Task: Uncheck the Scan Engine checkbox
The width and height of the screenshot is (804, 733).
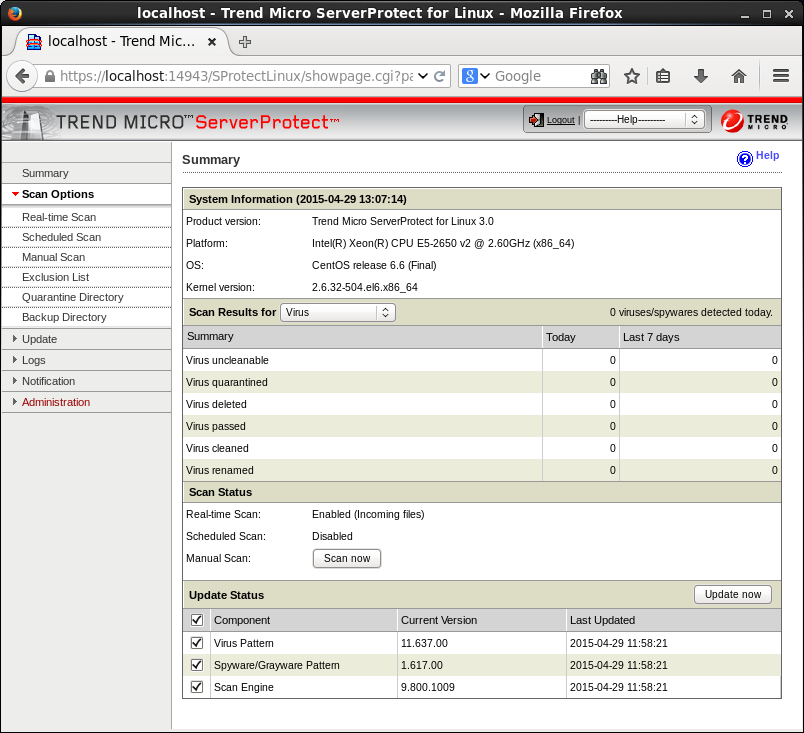Action: pos(196,687)
